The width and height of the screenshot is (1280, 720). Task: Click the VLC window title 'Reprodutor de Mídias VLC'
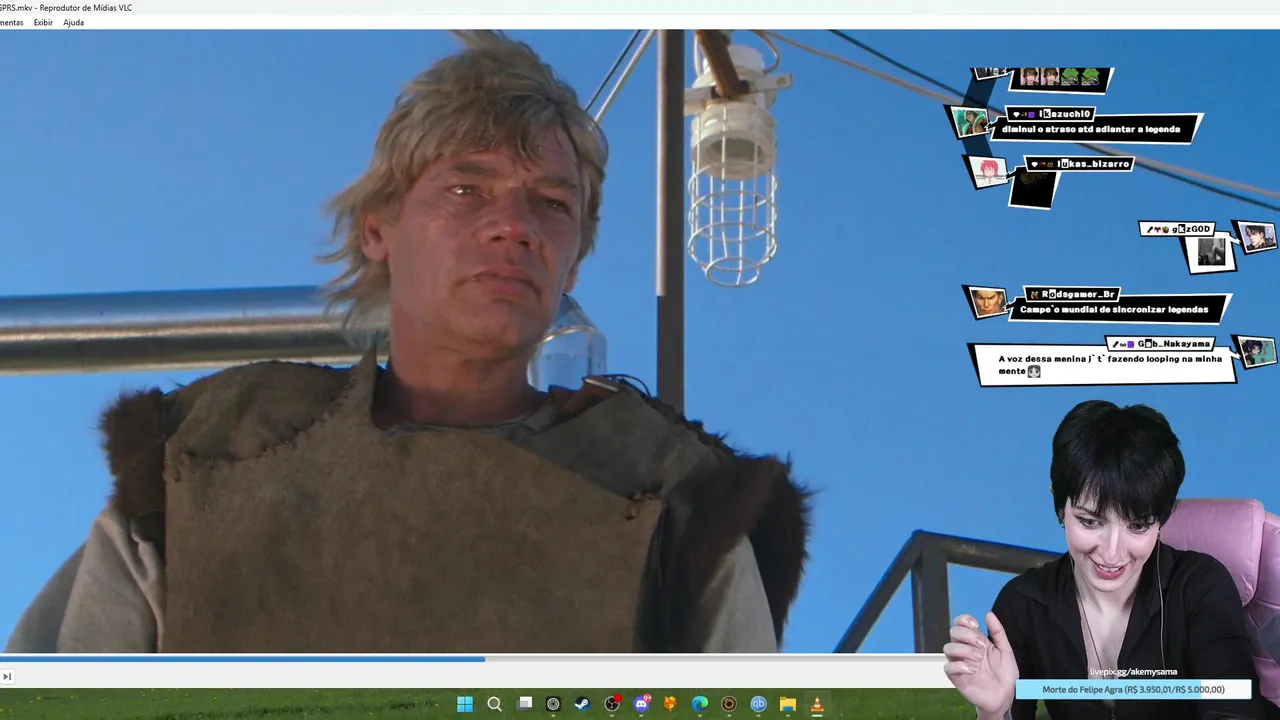tap(88, 8)
